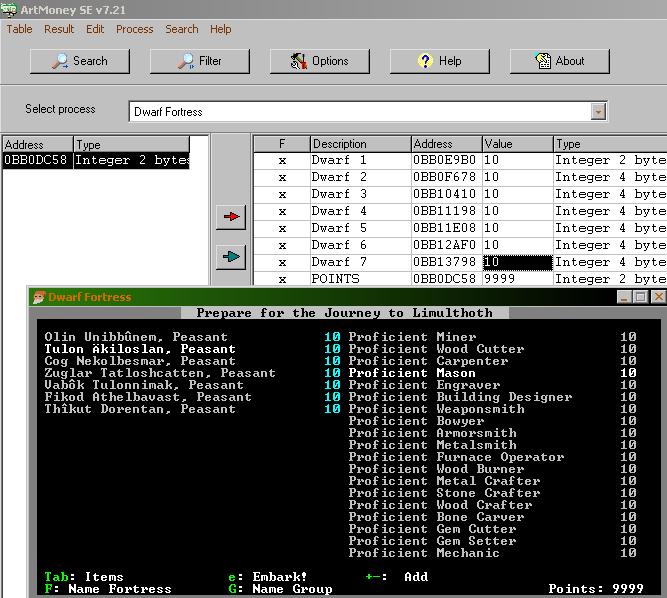Click the Help button with question mark

439,61
